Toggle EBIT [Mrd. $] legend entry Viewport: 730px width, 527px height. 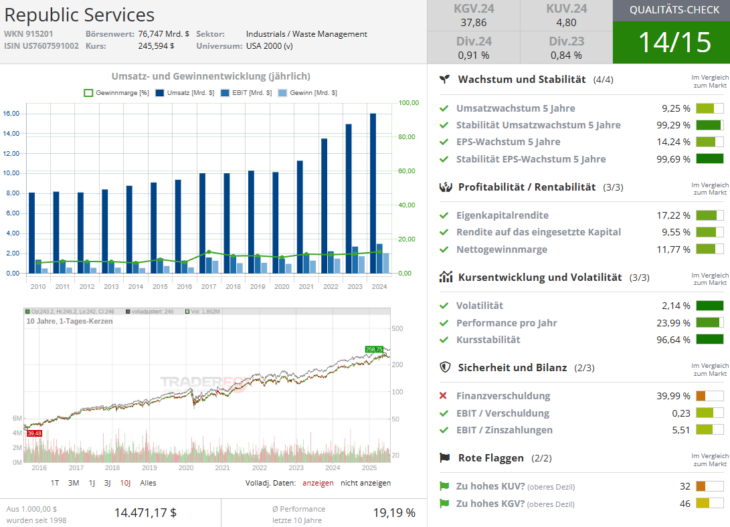pos(246,93)
